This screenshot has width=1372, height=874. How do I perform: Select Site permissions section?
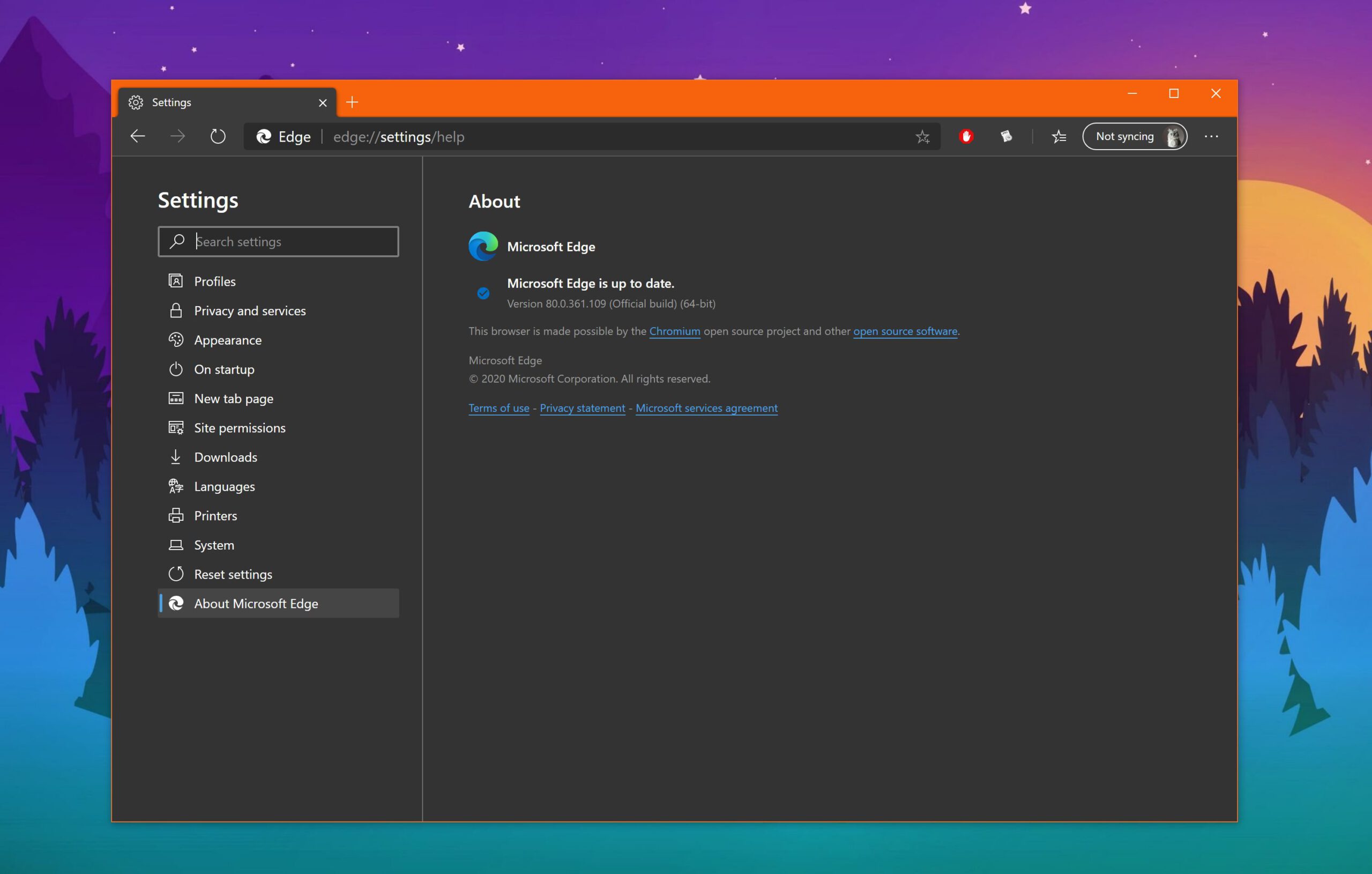coord(278,427)
